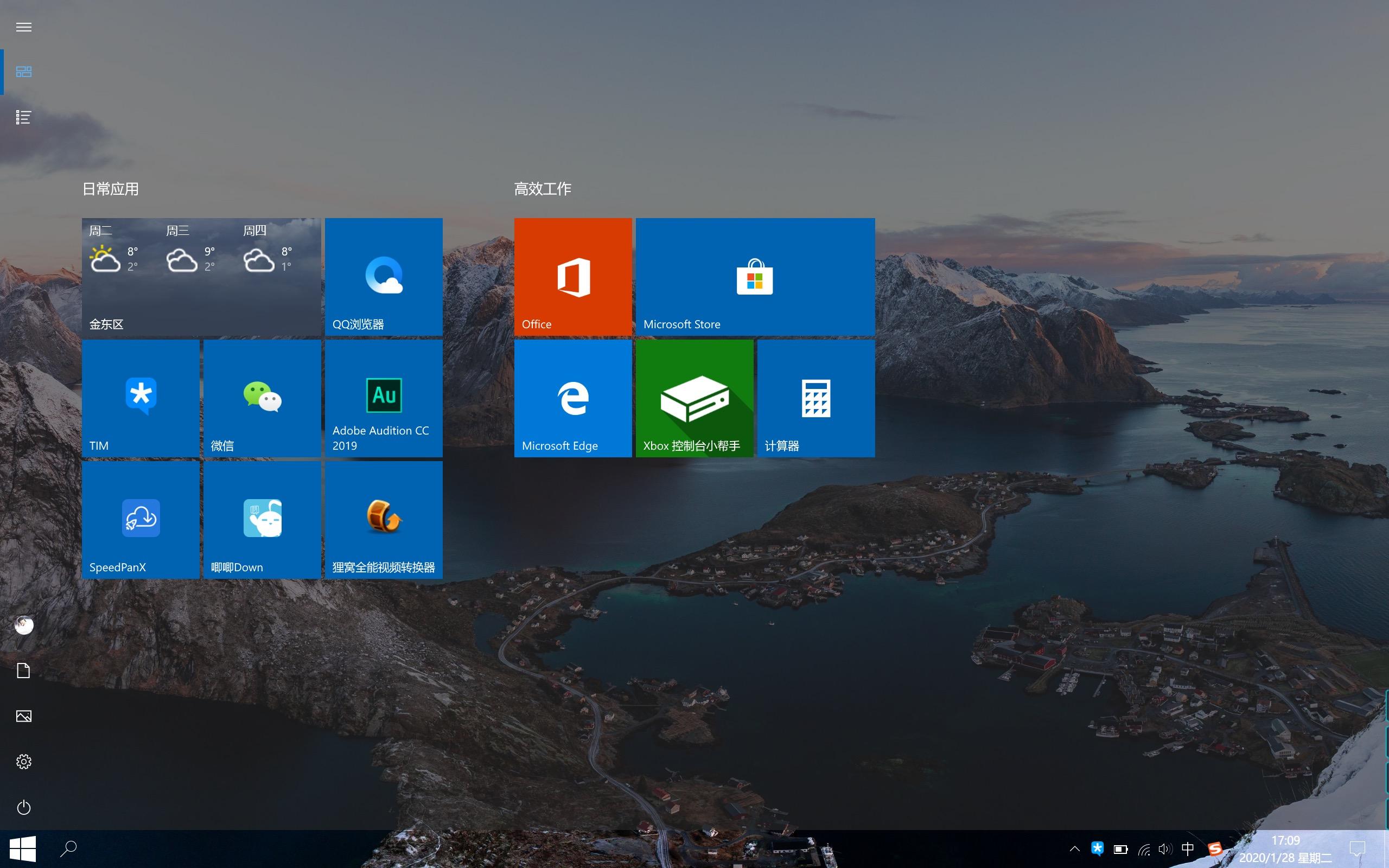The width and height of the screenshot is (1389, 868).
Task: Switch input language via the 中 indicator
Action: tap(1188, 848)
